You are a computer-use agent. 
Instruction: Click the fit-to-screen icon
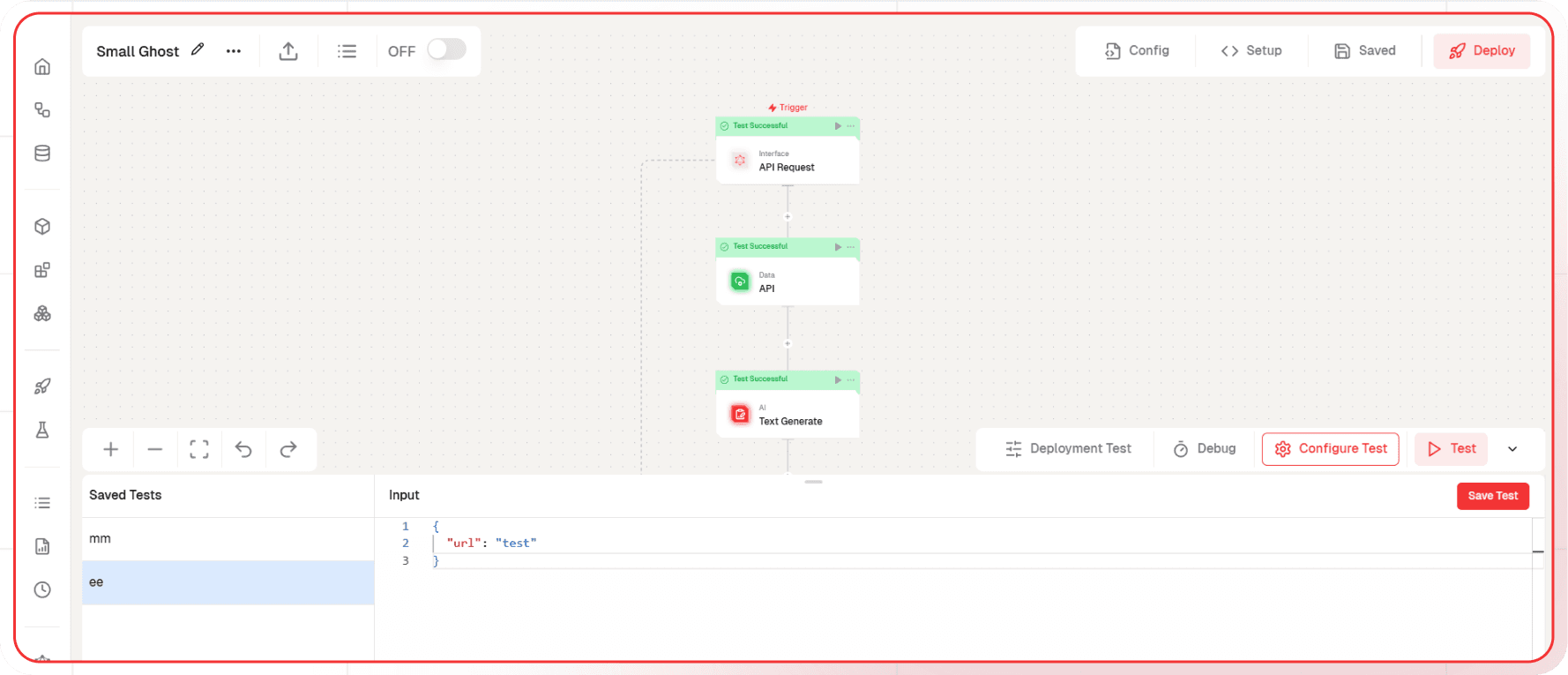click(x=199, y=450)
